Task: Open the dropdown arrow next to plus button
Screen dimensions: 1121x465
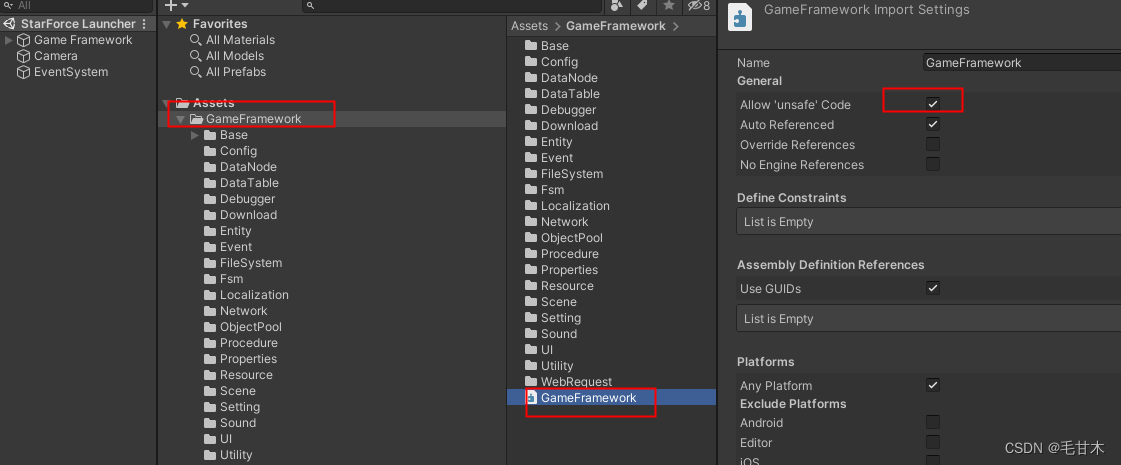Action: pyautogui.click(x=185, y=6)
